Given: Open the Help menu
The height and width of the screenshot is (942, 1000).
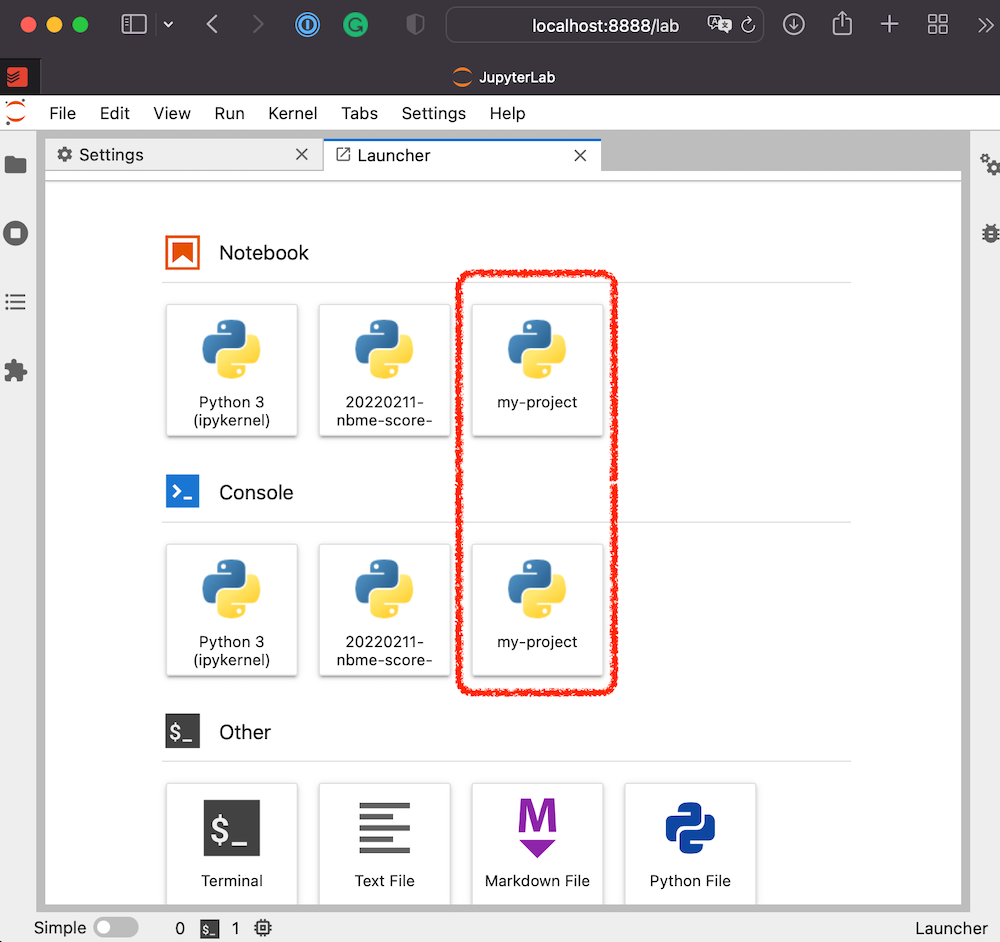Looking at the screenshot, I should pyautogui.click(x=508, y=114).
